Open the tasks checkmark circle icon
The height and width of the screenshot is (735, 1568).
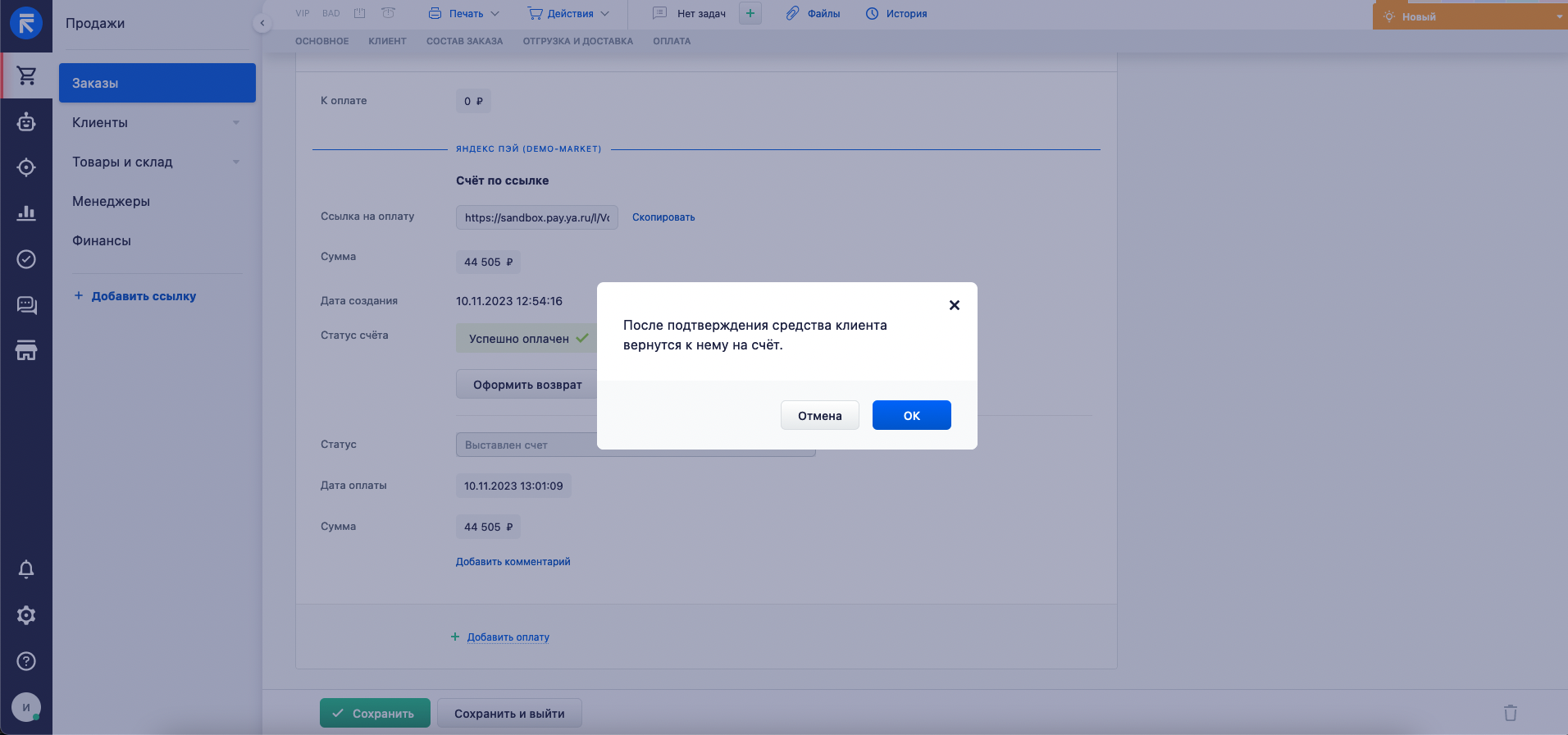click(x=26, y=259)
